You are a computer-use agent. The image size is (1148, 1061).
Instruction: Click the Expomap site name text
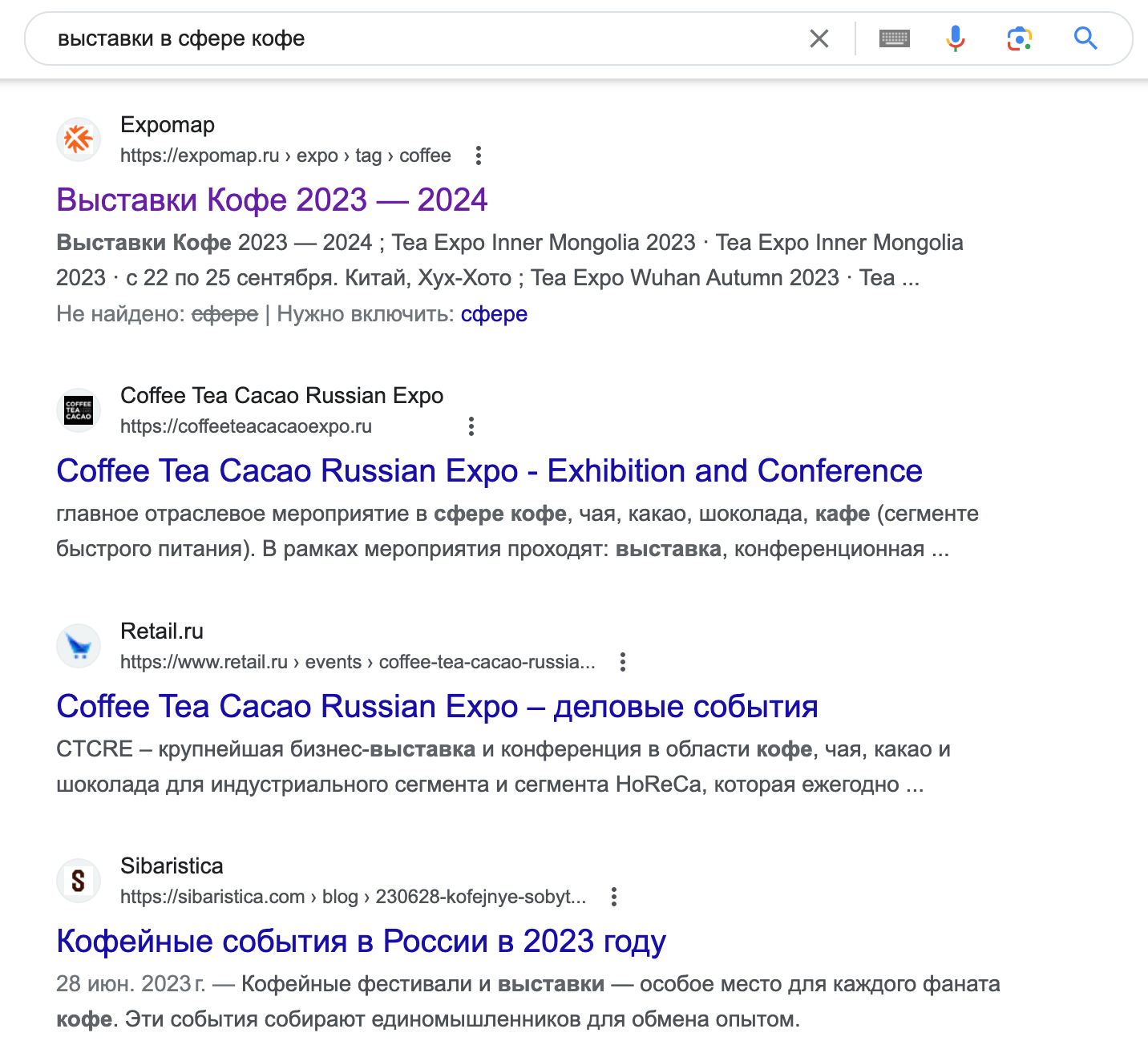point(168,125)
